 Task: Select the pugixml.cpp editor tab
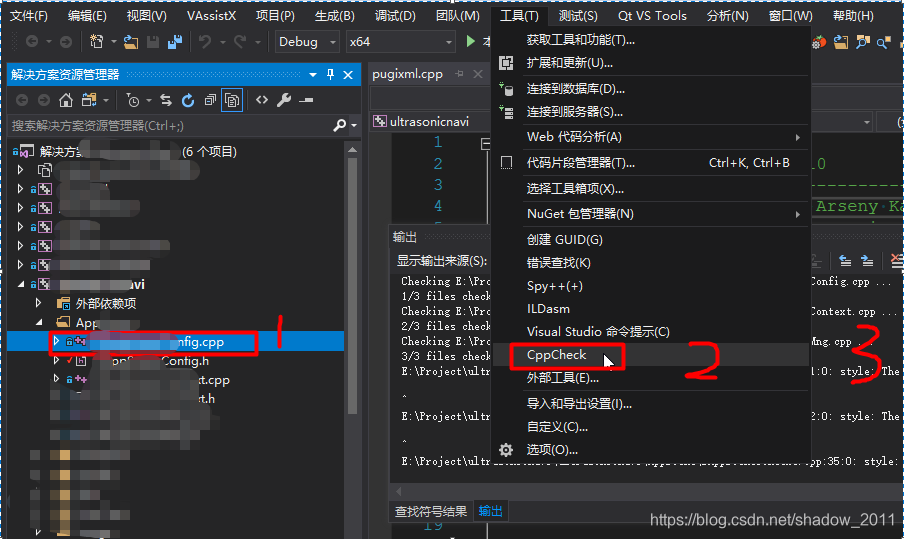click(408, 74)
